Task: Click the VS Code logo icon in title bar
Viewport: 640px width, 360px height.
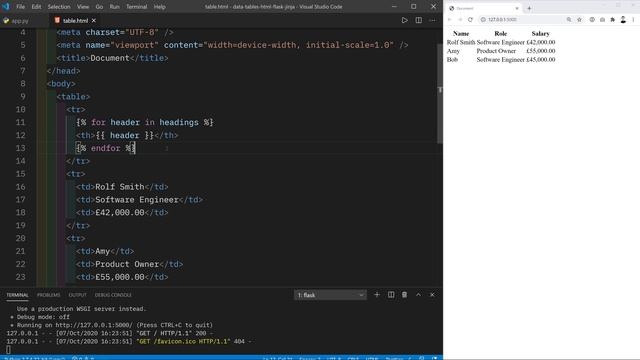Action: (5, 7)
